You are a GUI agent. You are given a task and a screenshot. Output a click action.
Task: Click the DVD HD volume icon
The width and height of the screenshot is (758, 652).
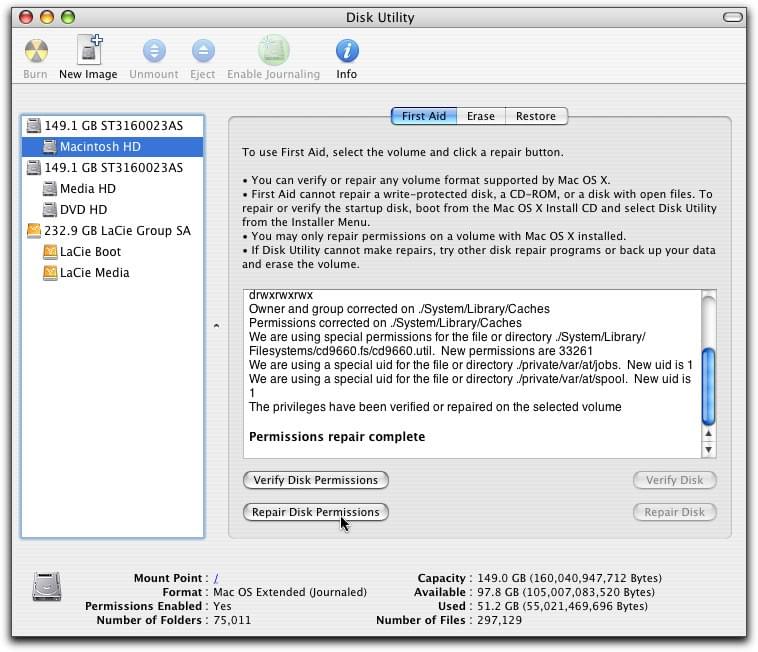(x=49, y=209)
